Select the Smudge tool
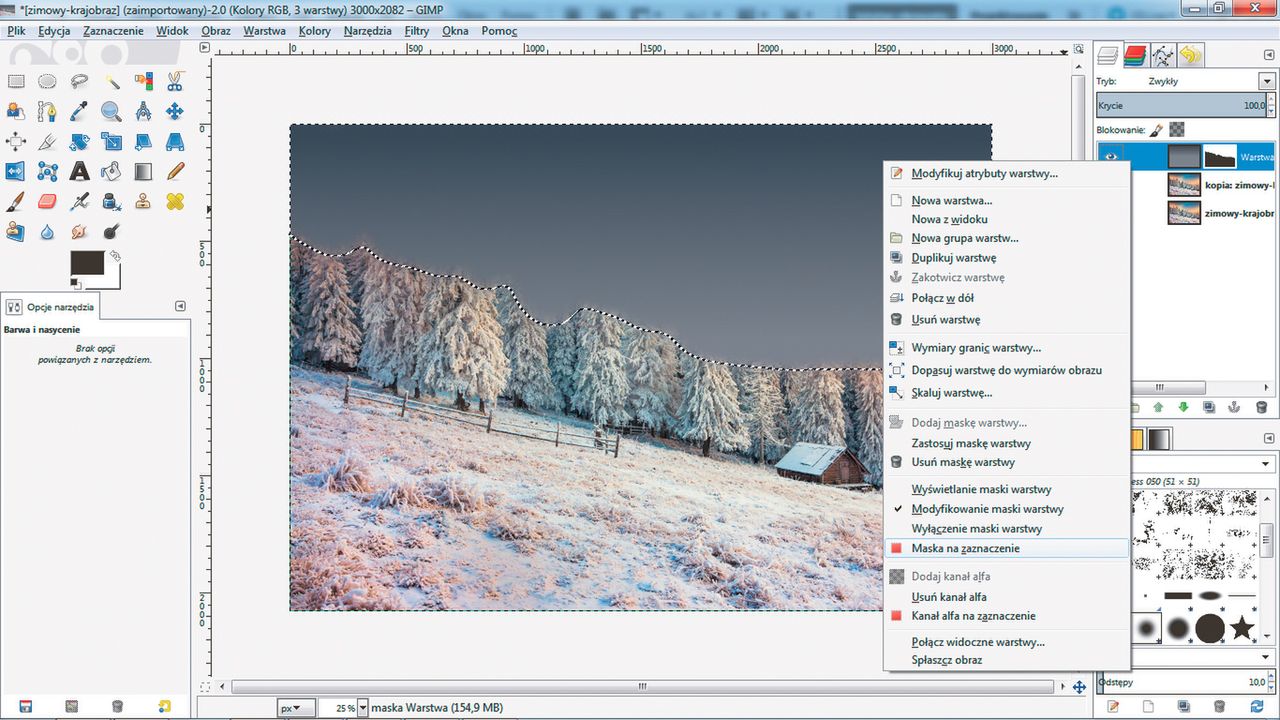The image size is (1280, 720). 79,232
